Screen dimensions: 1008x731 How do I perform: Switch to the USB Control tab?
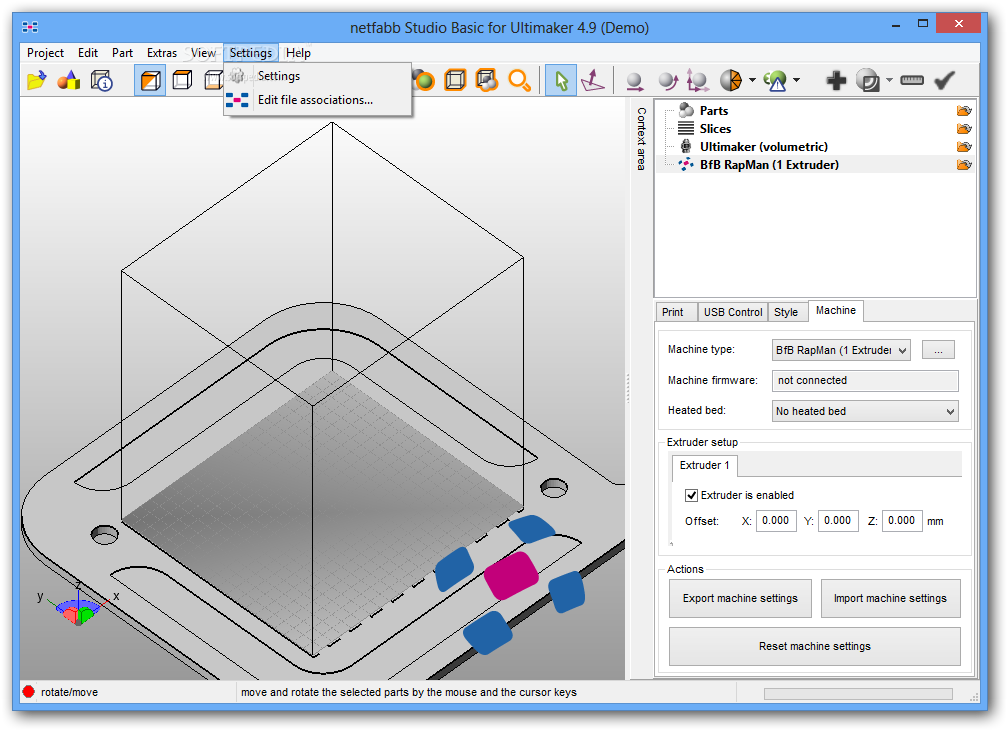coord(733,312)
